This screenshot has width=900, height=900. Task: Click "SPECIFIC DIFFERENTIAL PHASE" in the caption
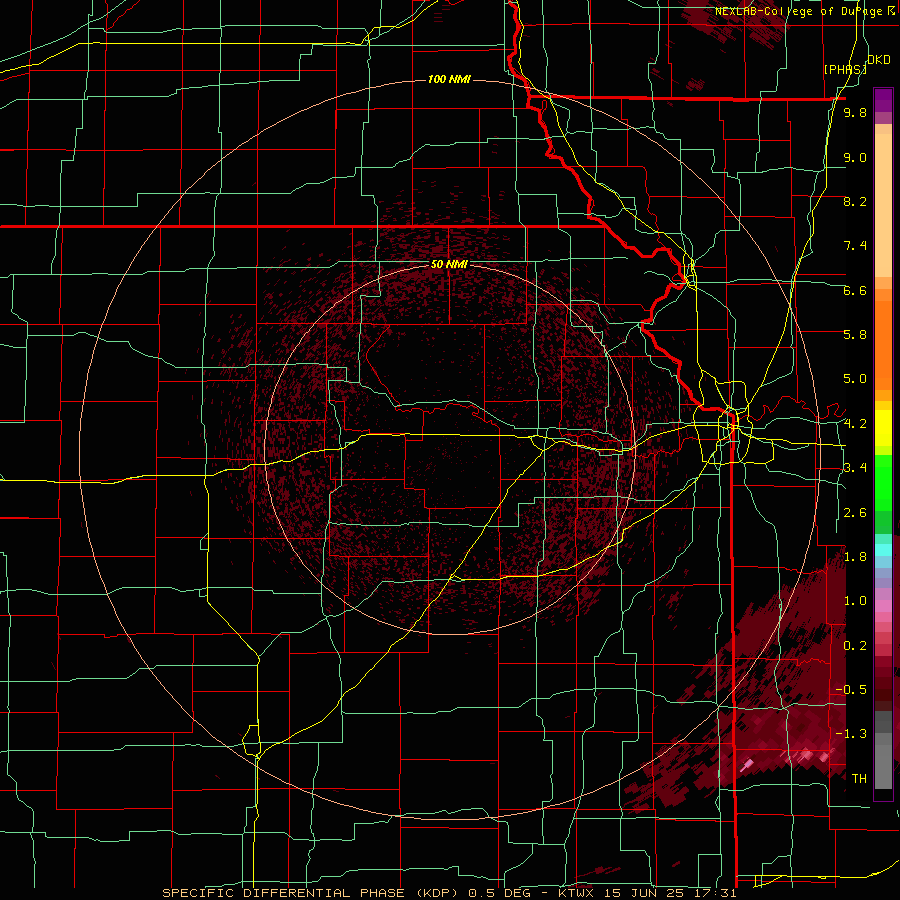284,893
